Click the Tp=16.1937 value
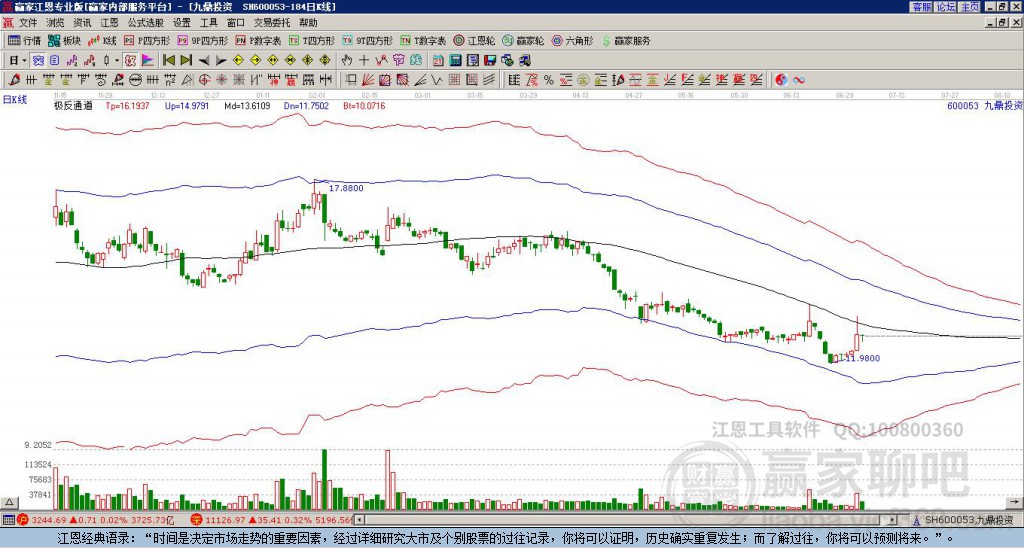The width and height of the screenshot is (1024, 548). click(127, 105)
